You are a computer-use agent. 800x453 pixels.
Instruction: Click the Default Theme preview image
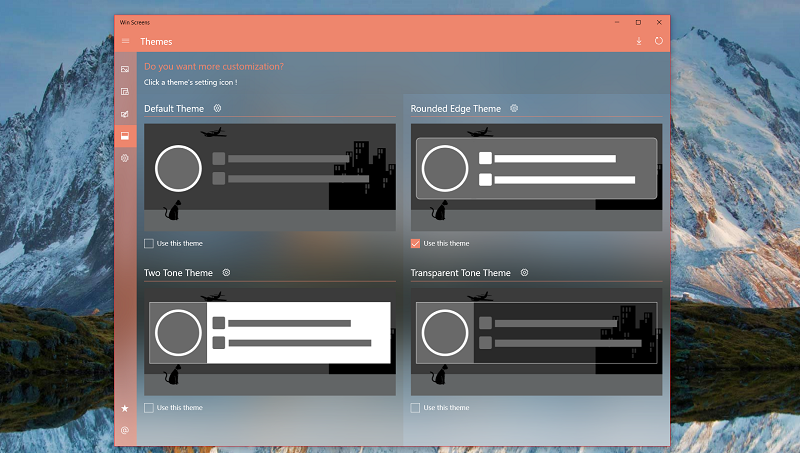[270, 178]
